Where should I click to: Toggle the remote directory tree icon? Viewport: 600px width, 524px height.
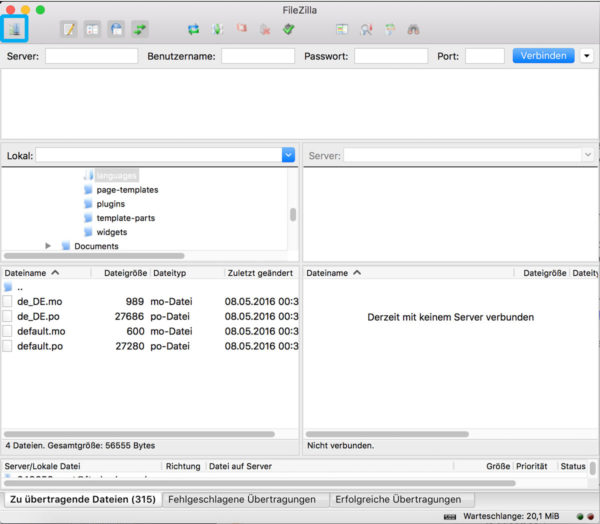(x=116, y=29)
